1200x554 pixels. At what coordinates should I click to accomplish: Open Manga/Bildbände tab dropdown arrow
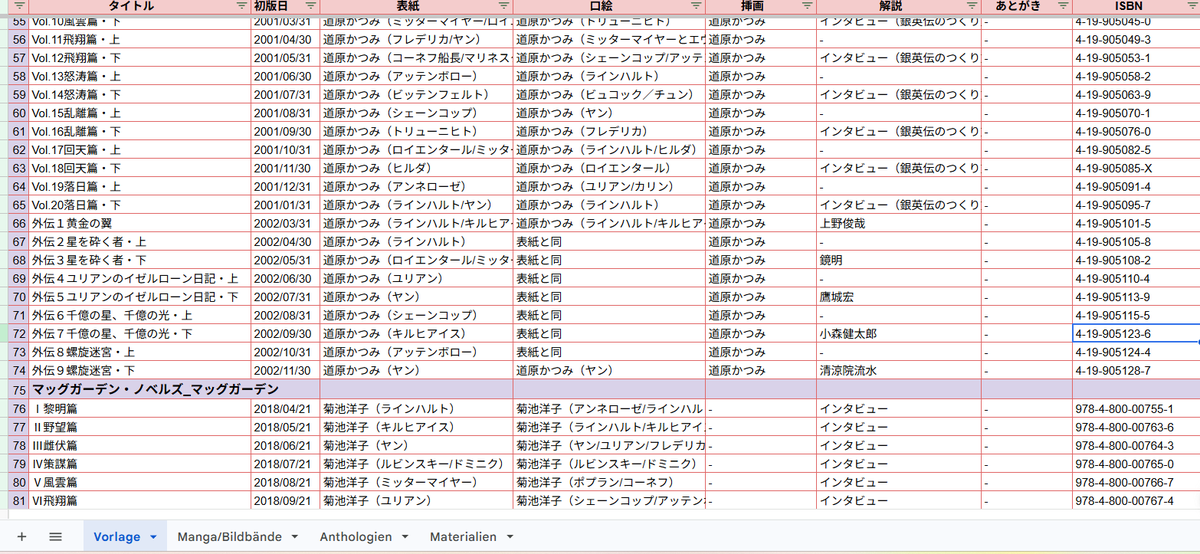[295, 538]
